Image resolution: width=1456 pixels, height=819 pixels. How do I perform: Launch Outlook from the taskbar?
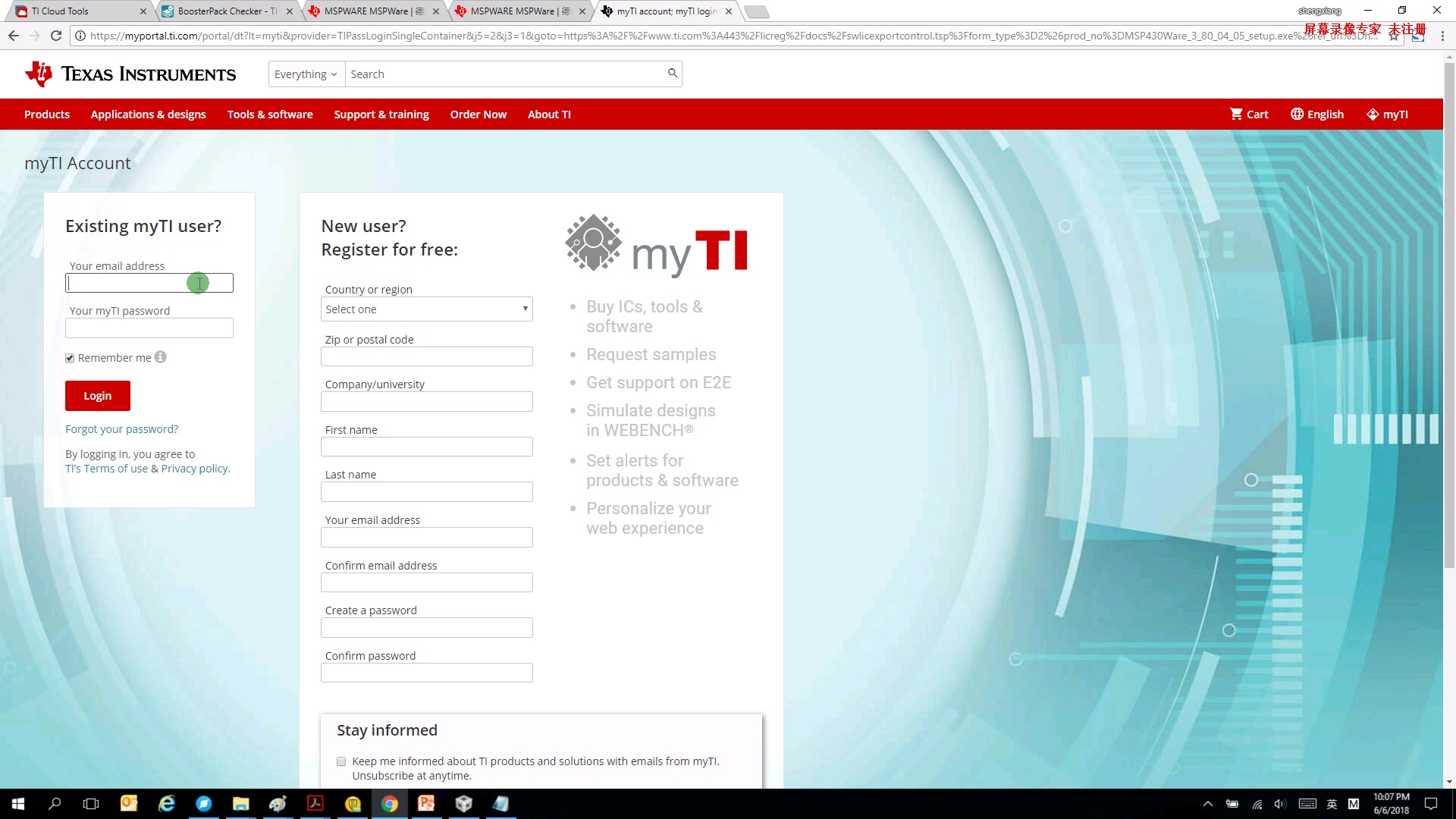point(129,804)
